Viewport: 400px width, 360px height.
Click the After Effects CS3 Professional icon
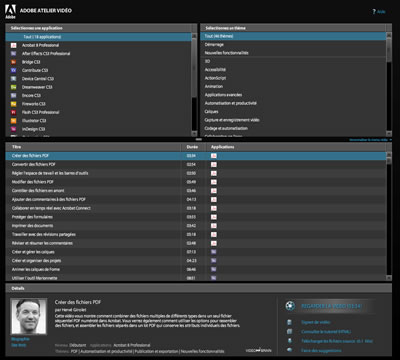[14, 54]
